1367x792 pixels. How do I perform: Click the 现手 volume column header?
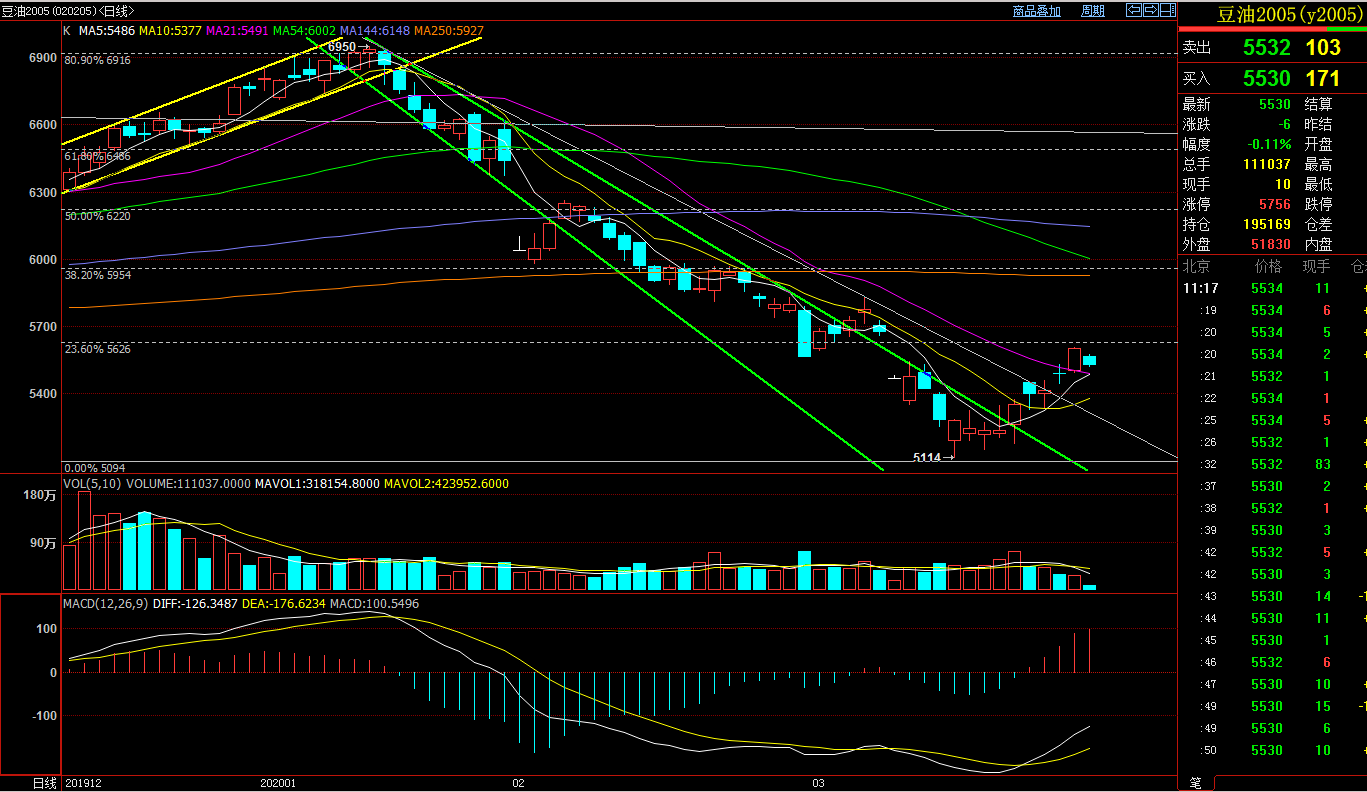[1316, 266]
